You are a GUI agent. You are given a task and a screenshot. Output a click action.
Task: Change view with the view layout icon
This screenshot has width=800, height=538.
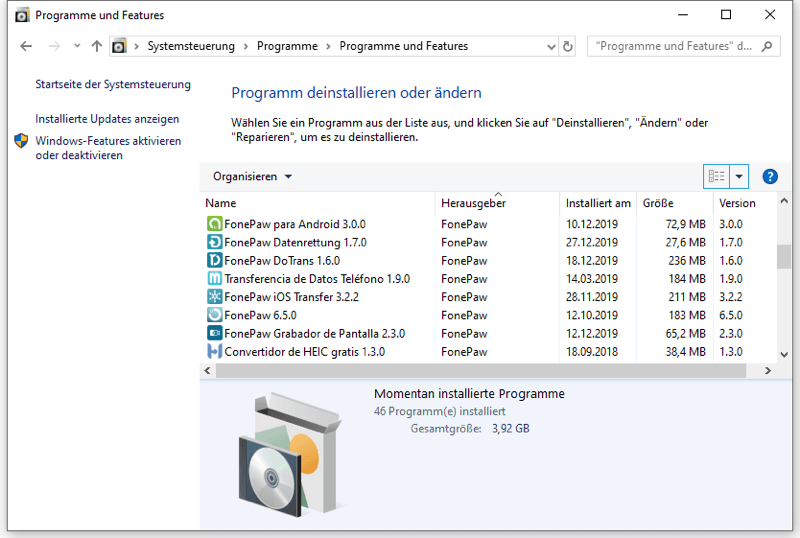[716, 177]
